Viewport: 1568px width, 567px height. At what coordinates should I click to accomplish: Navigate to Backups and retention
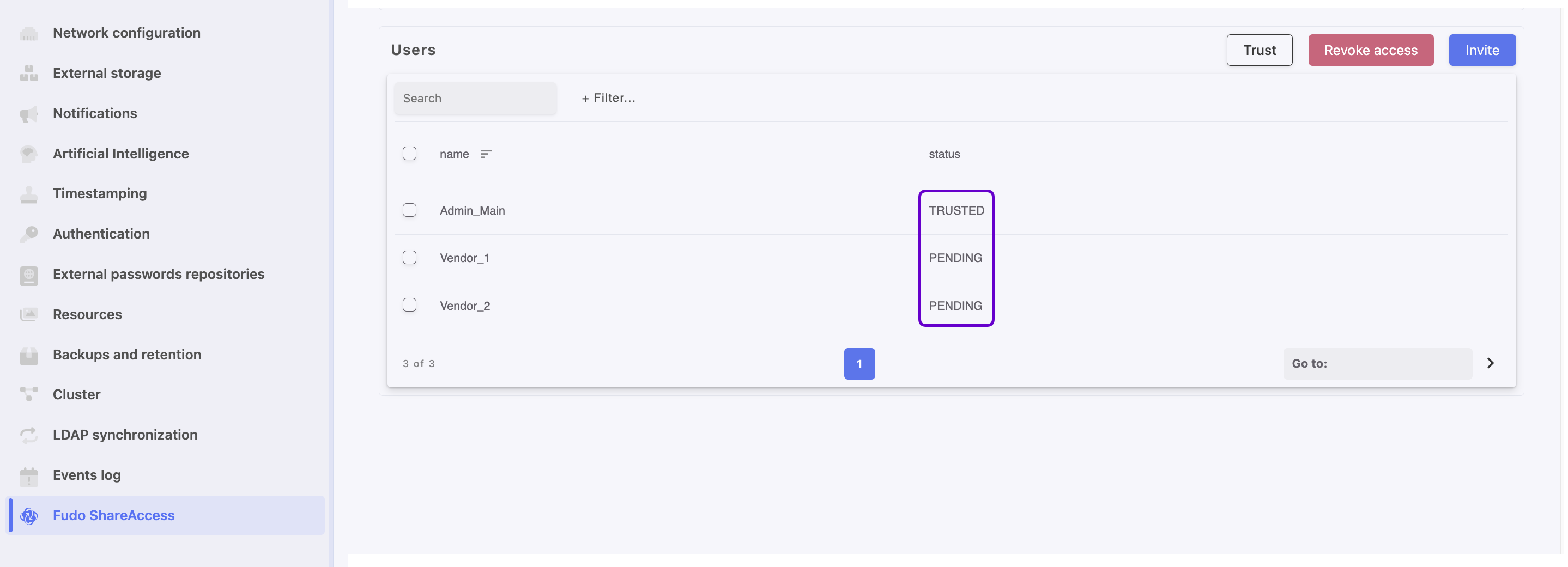(x=126, y=354)
